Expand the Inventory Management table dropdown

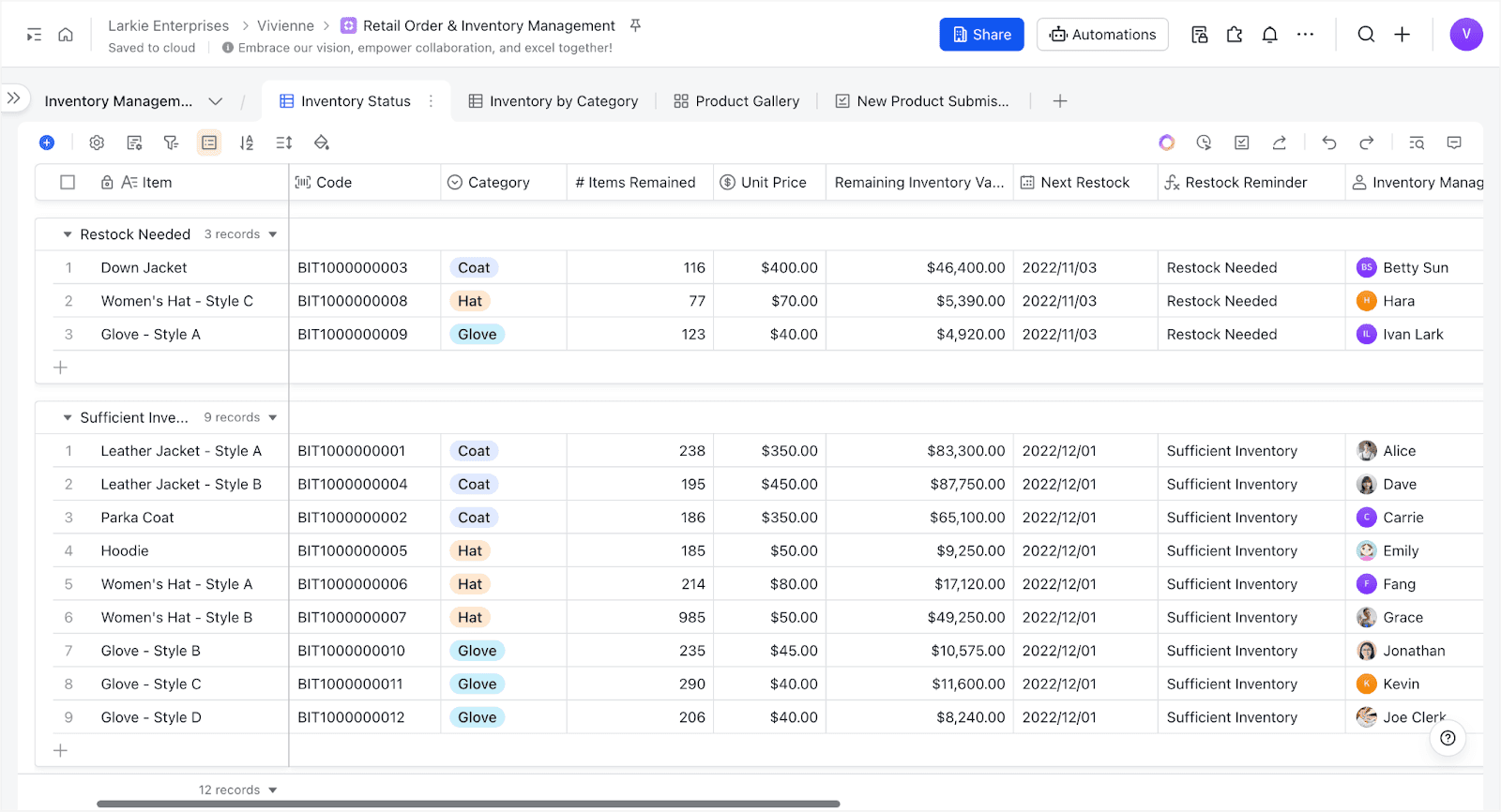216,101
